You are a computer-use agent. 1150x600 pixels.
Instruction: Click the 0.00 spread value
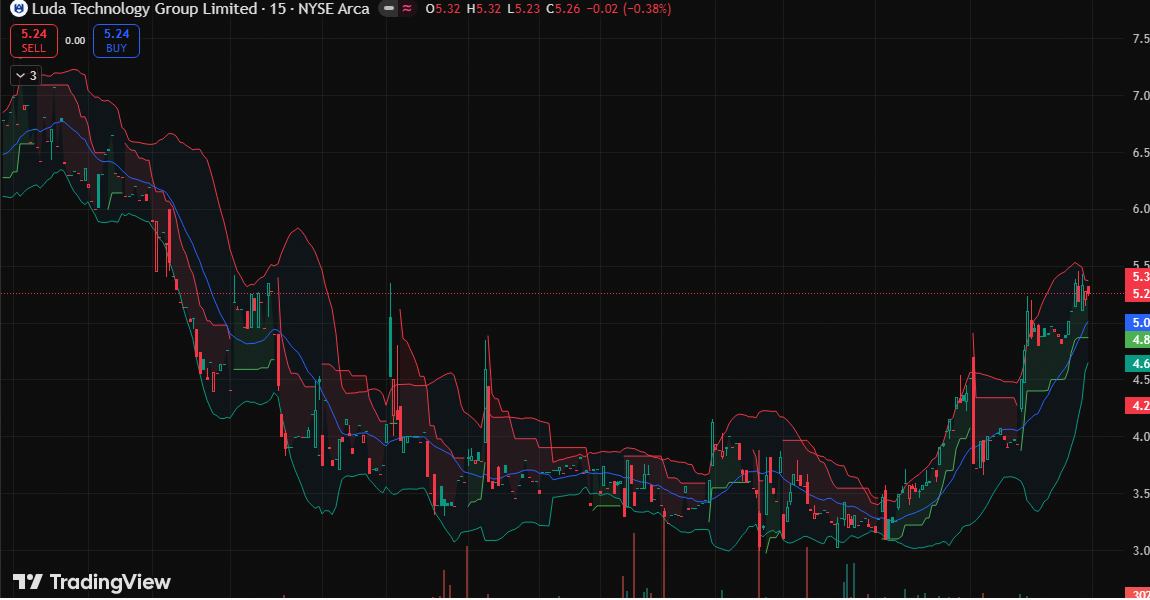point(75,41)
